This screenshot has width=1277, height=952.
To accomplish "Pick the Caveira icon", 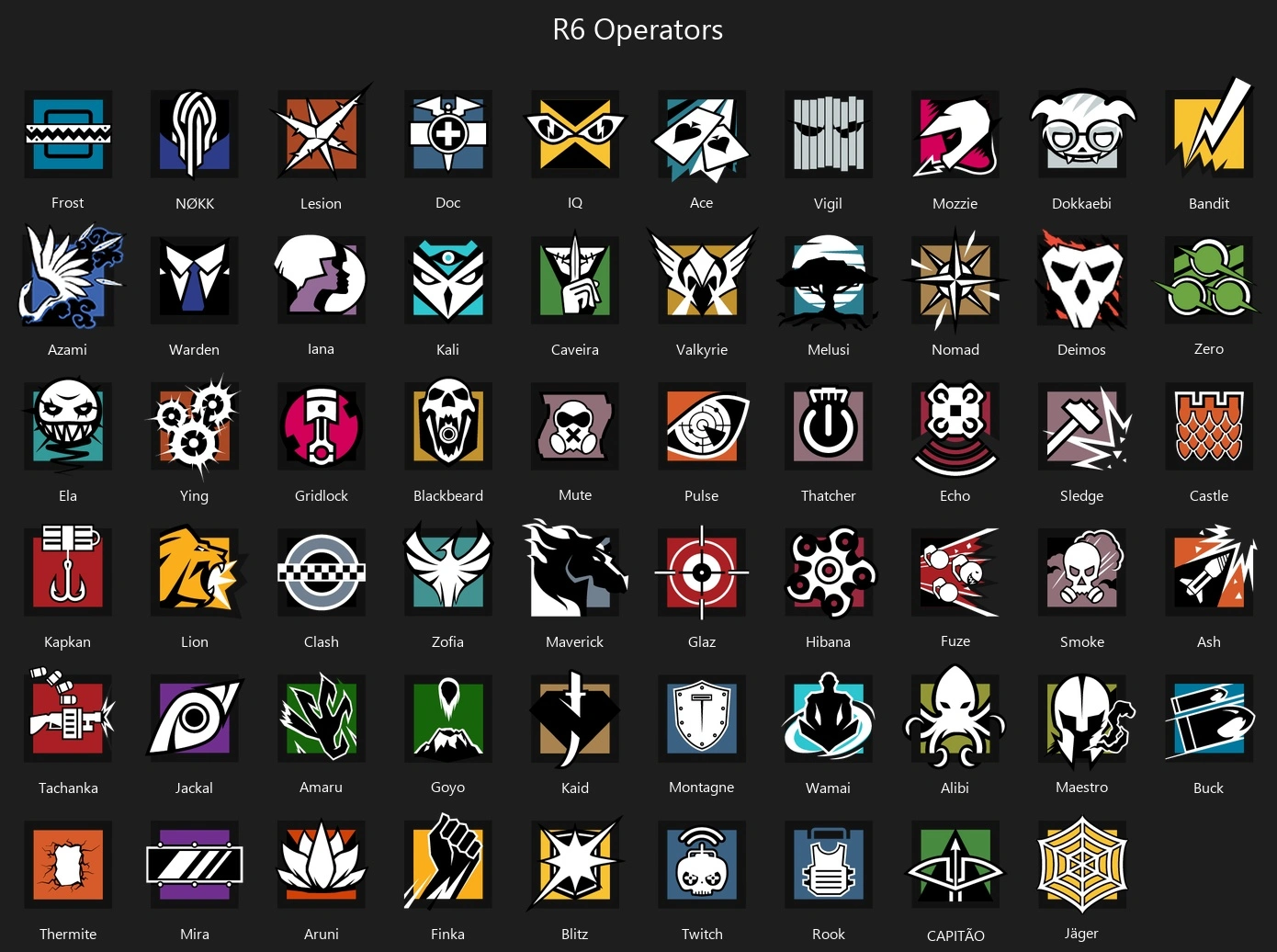I will [x=575, y=279].
